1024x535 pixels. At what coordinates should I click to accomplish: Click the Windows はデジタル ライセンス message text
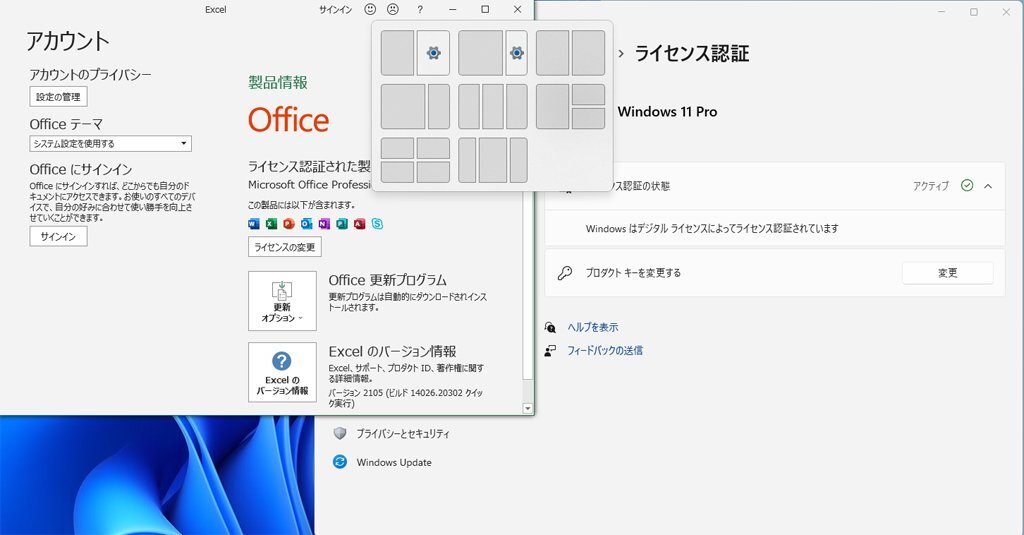712,229
